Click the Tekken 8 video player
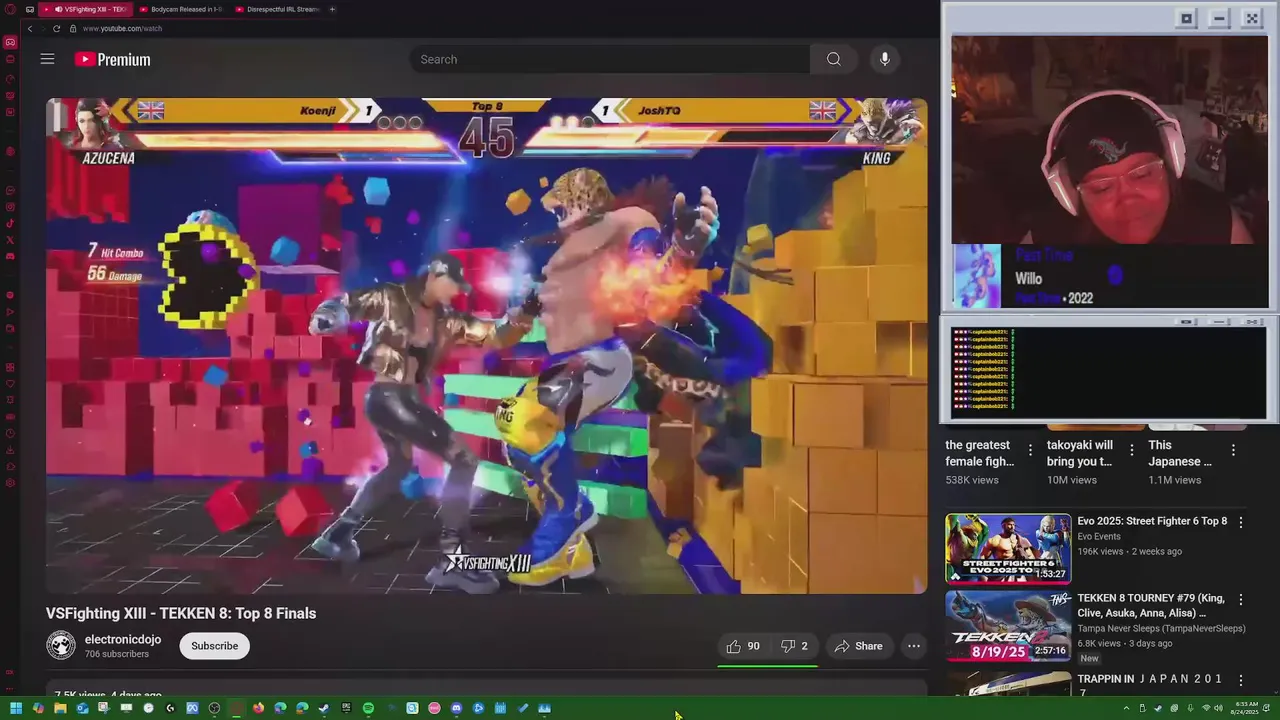Viewport: 1280px width, 720px height. click(x=486, y=345)
